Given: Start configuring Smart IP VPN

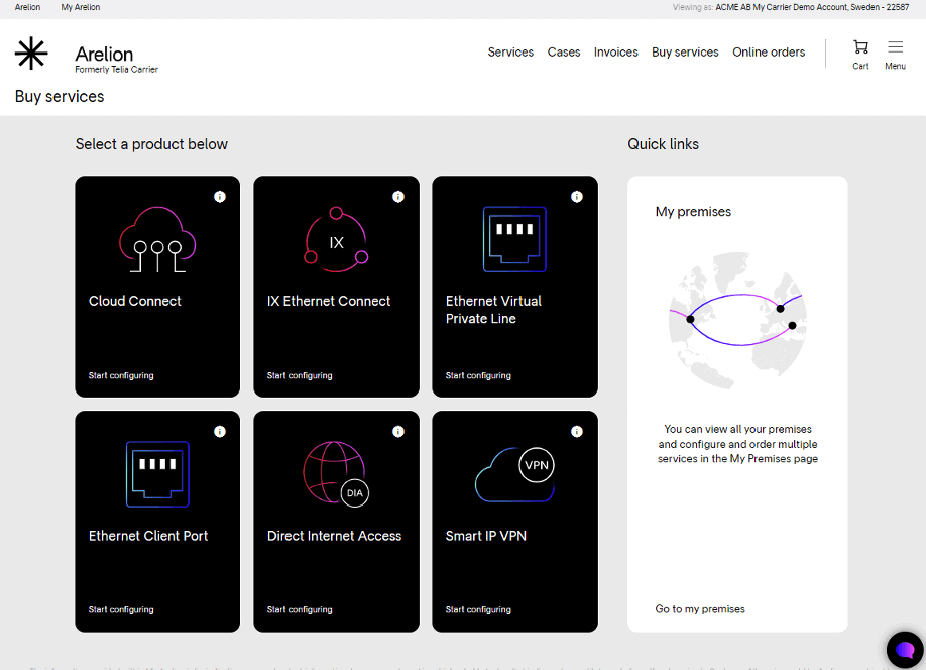Looking at the screenshot, I should pyautogui.click(x=478, y=609).
